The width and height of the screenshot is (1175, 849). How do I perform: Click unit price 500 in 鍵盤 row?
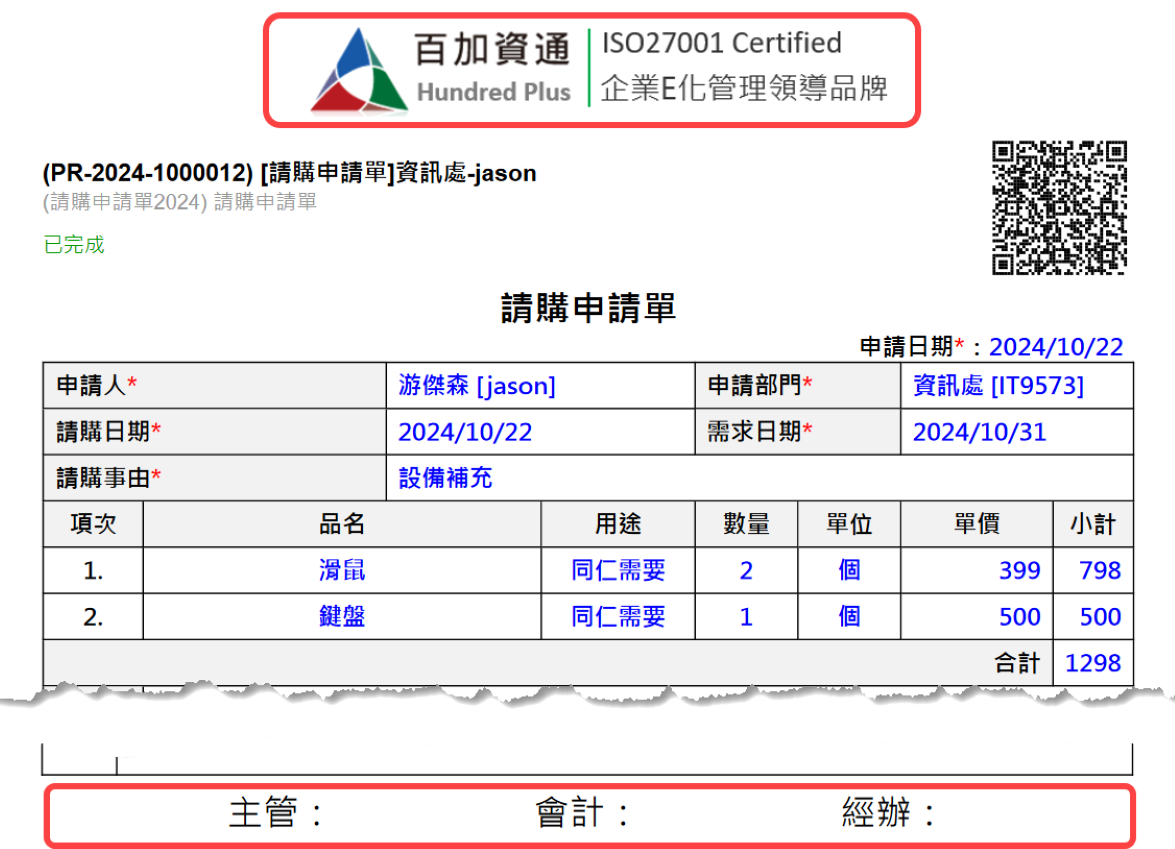tap(1020, 617)
